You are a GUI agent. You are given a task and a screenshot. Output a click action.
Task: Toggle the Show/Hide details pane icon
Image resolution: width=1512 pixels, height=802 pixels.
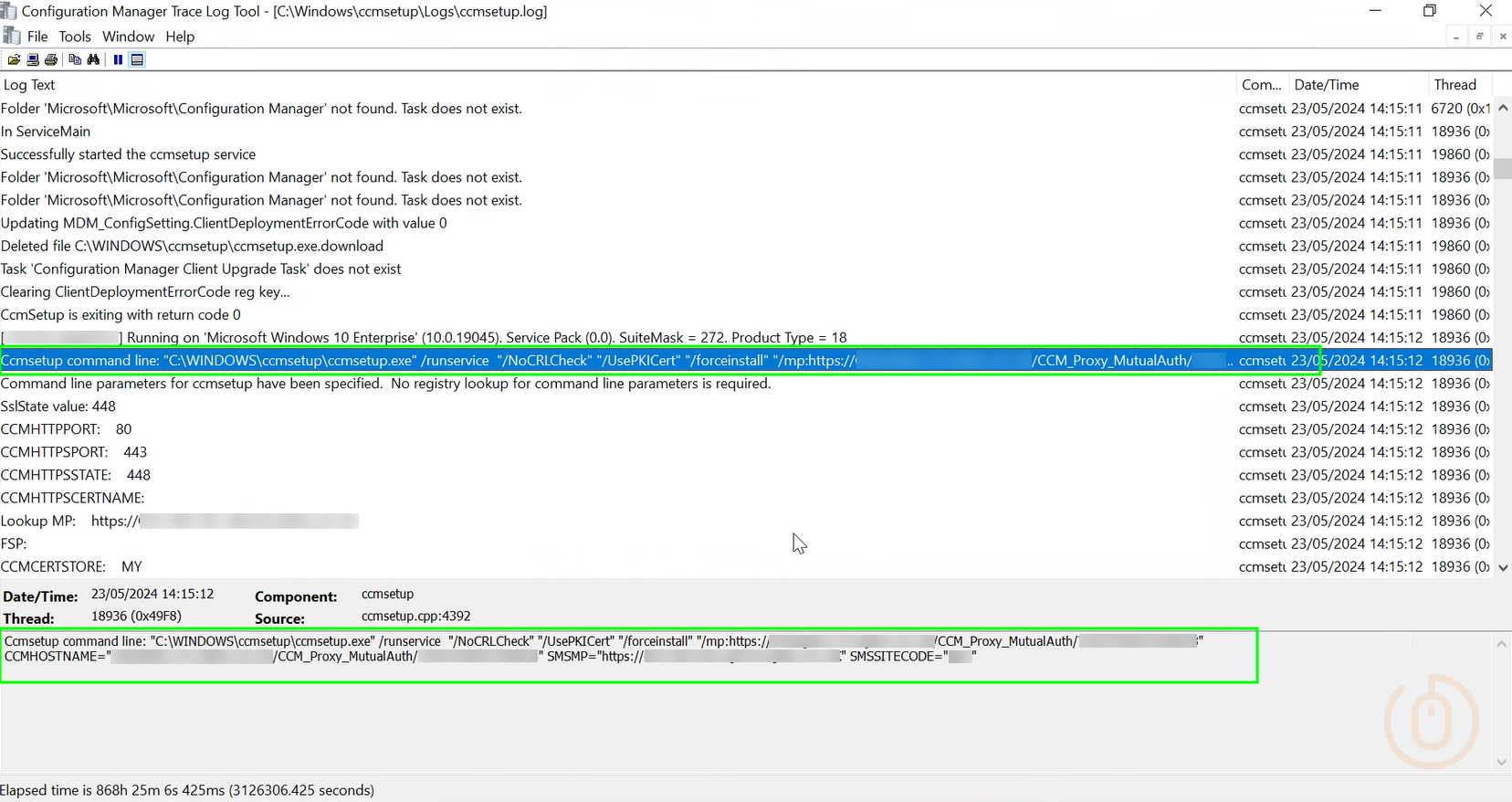[137, 59]
